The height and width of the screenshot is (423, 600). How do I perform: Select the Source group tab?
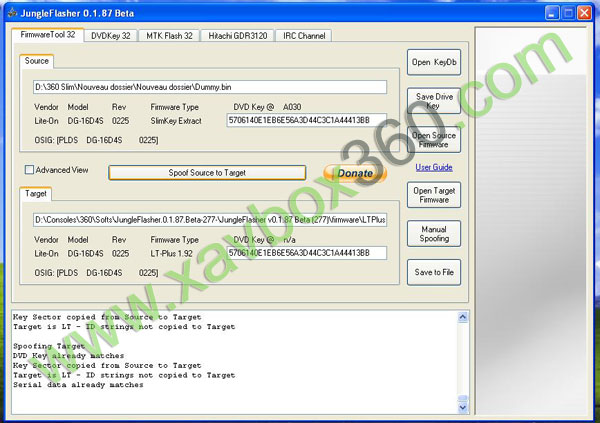tap(37, 61)
